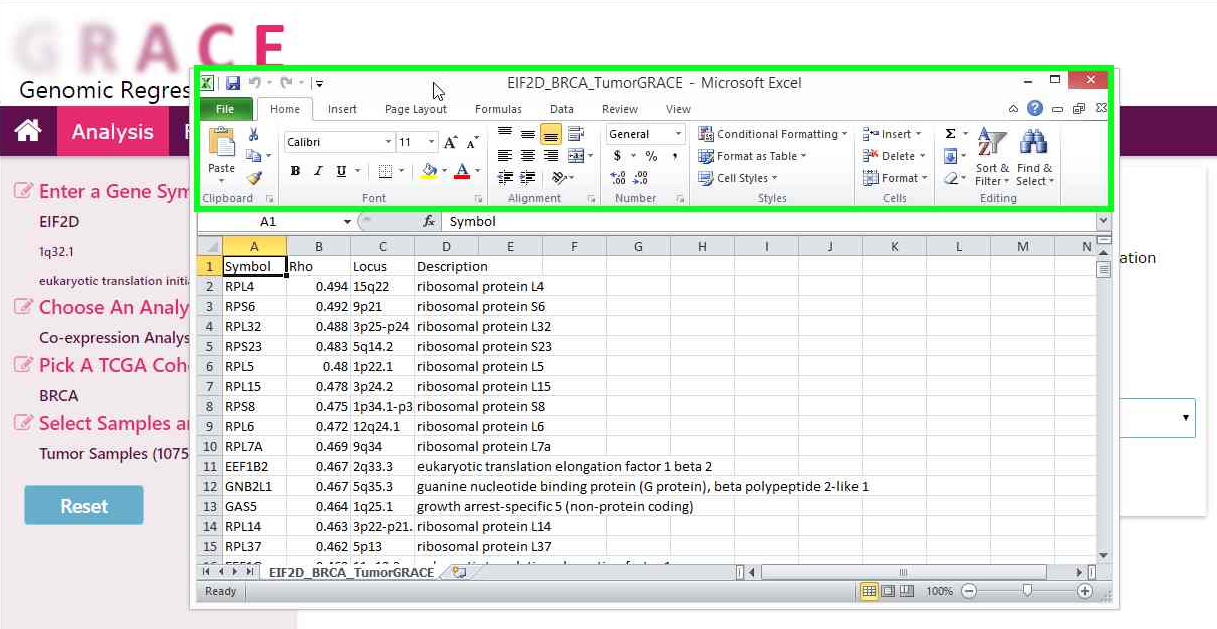Click the AutoSum sigma icon
This screenshot has width=1217, height=629.
(951, 134)
